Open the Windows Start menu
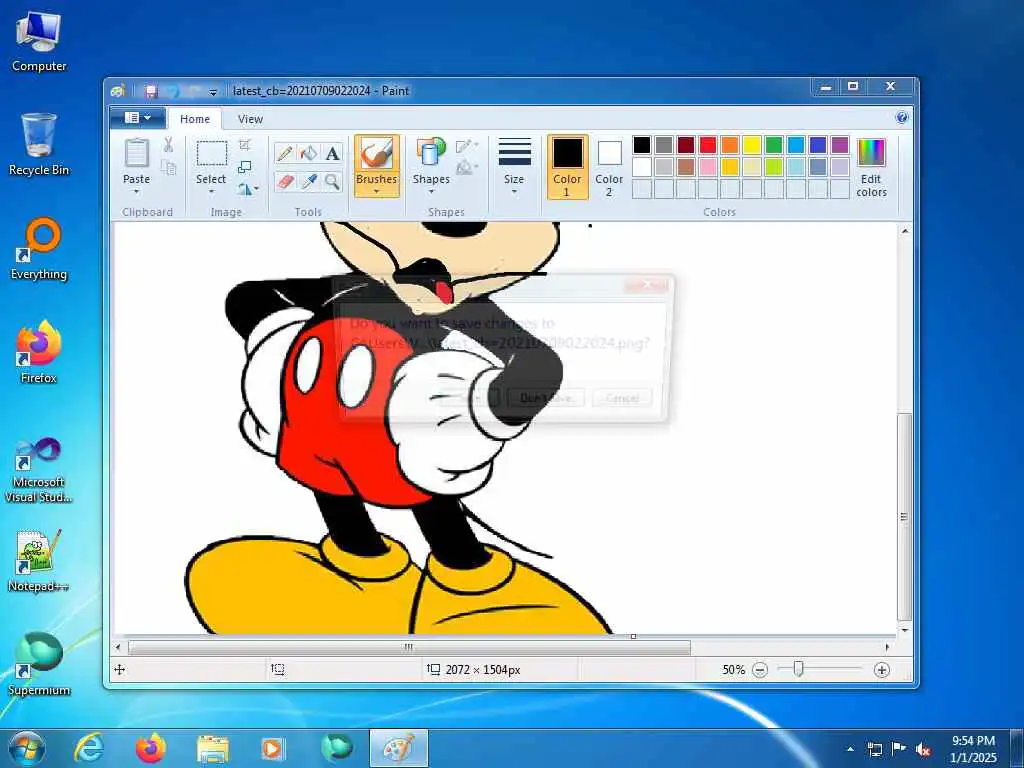The height and width of the screenshot is (768, 1024). (x=27, y=748)
